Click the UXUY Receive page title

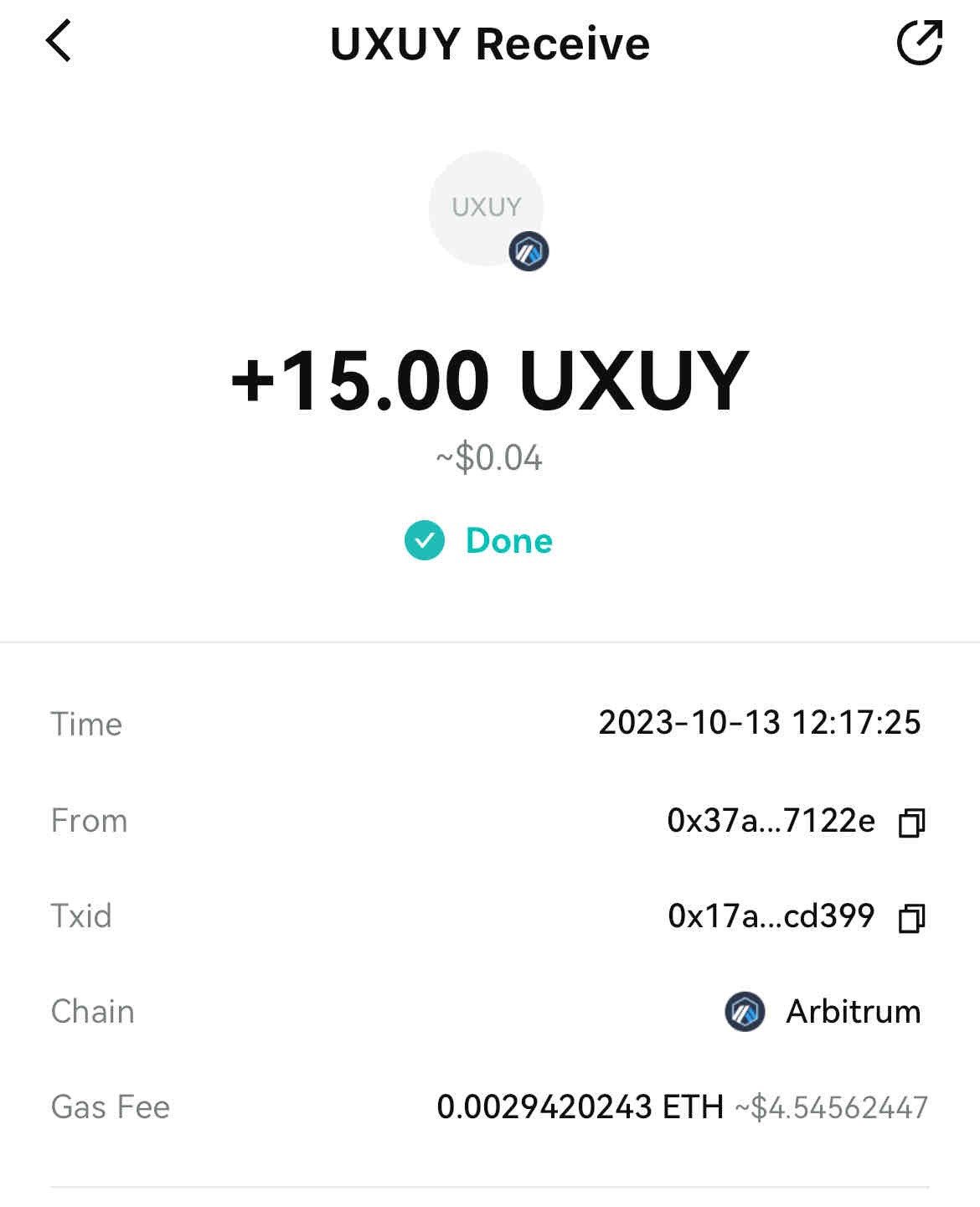click(490, 44)
